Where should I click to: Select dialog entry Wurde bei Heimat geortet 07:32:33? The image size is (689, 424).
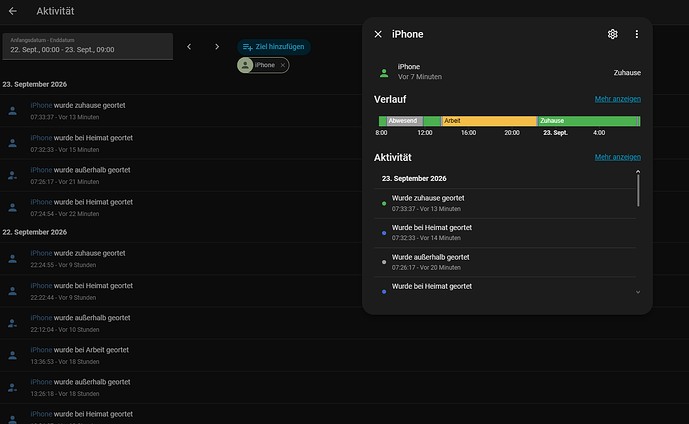[505, 233]
